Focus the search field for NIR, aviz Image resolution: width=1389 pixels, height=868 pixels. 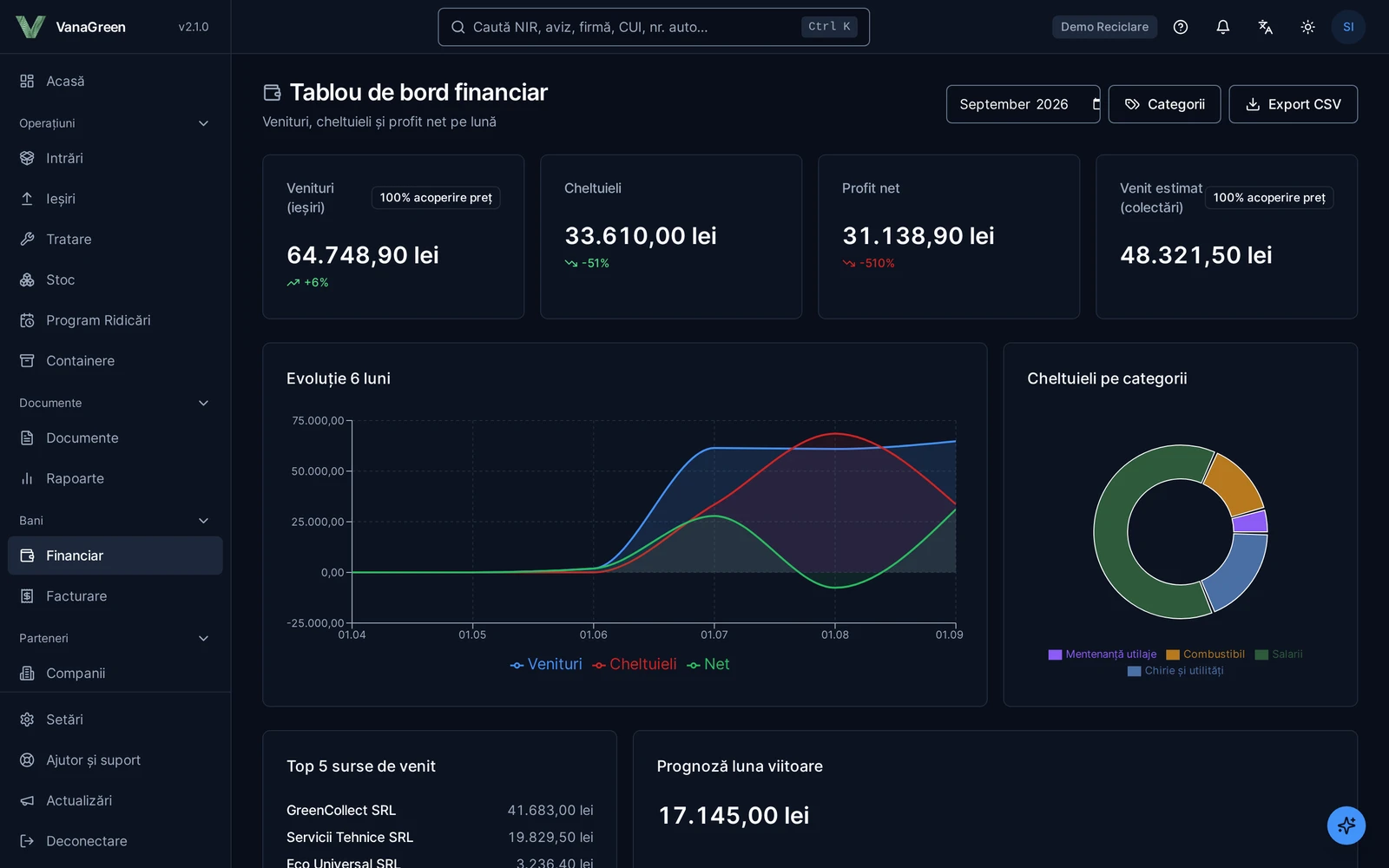click(654, 27)
